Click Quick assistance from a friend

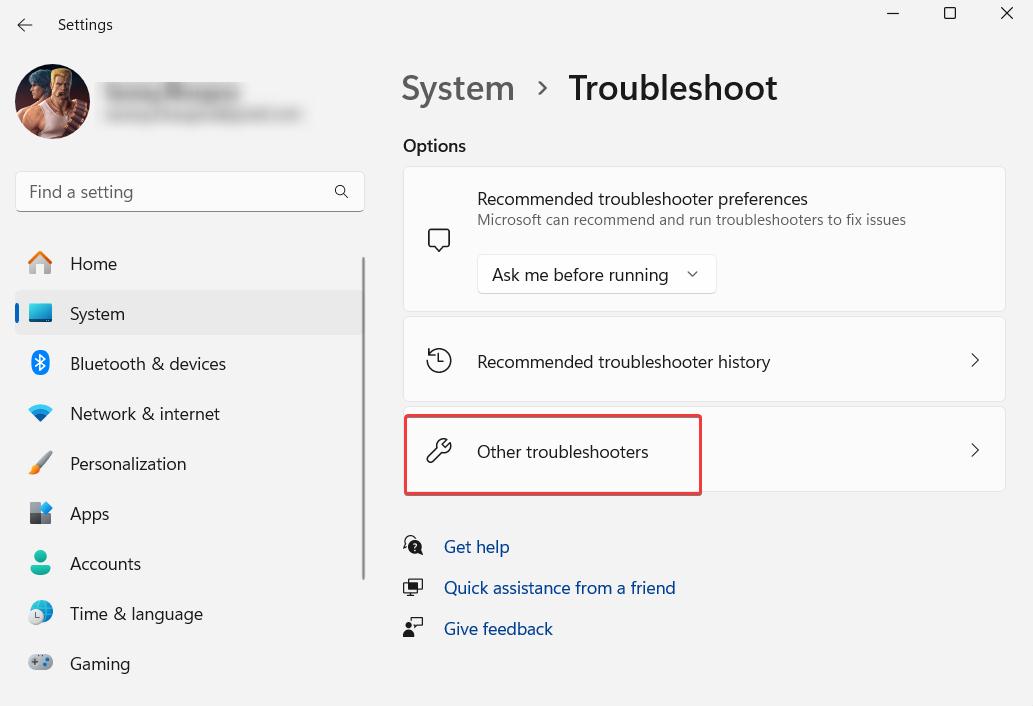(x=559, y=587)
